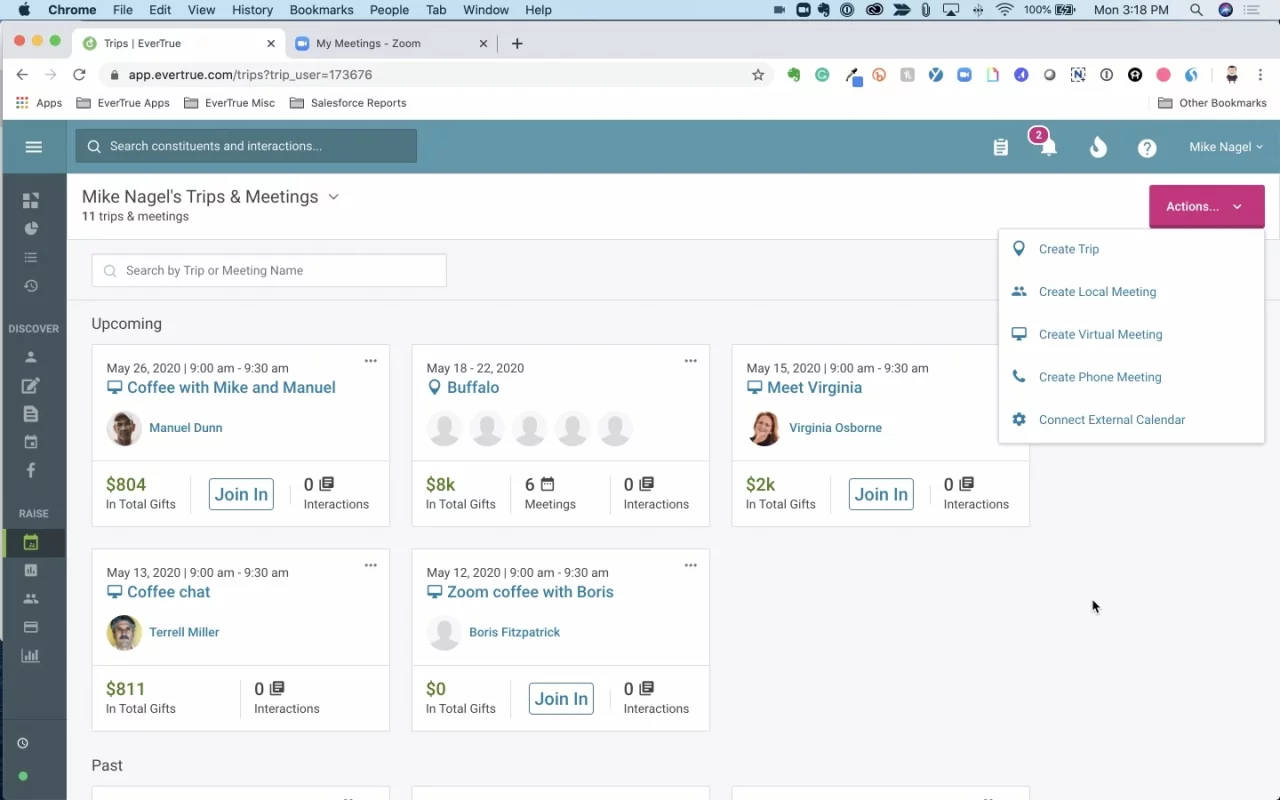Select the person icon under DISCOVER
The width and height of the screenshot is (1280, 800).
[x=33, y=356]
